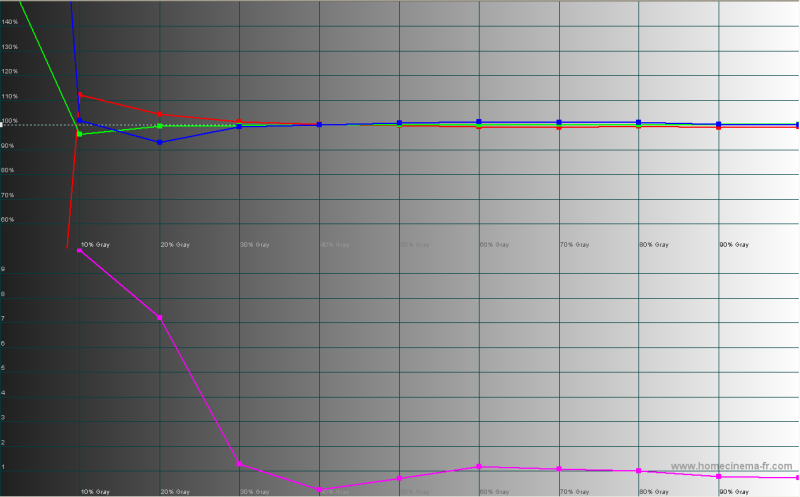
Task: Select the red curve marker at 10% Gray
Action: (x=80, y=95)
